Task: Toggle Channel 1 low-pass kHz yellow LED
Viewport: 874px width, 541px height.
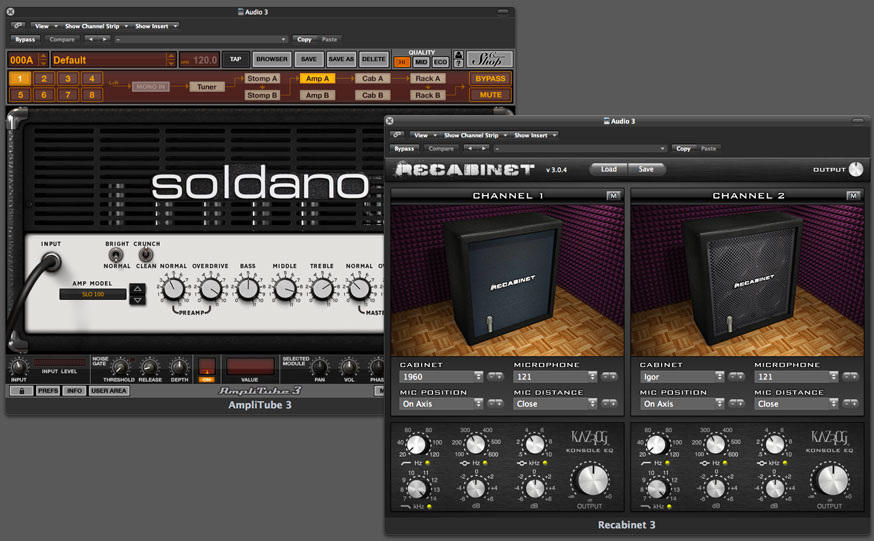Action: pos(429,506)
